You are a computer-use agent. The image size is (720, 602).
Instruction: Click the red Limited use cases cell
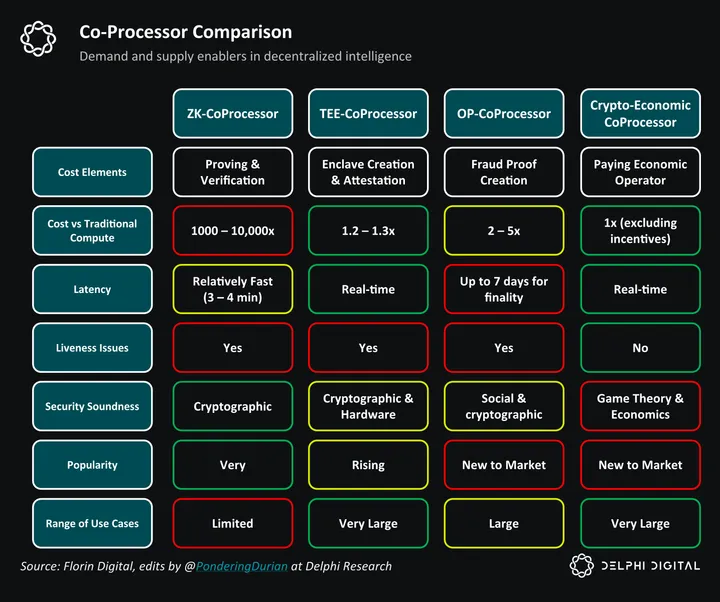point(232,524)
